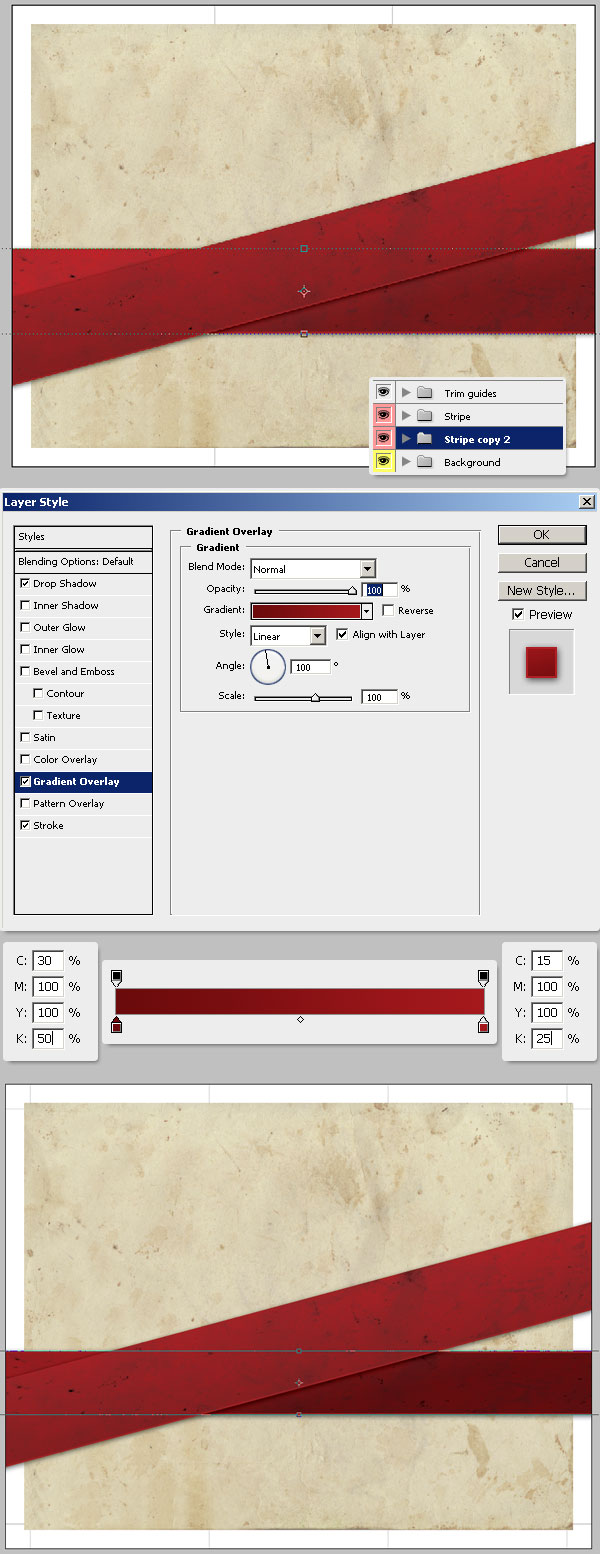Viewport: 600px width, 1554px height.
Task: Click the right C value field showing 15
Action: click(547, 960)
